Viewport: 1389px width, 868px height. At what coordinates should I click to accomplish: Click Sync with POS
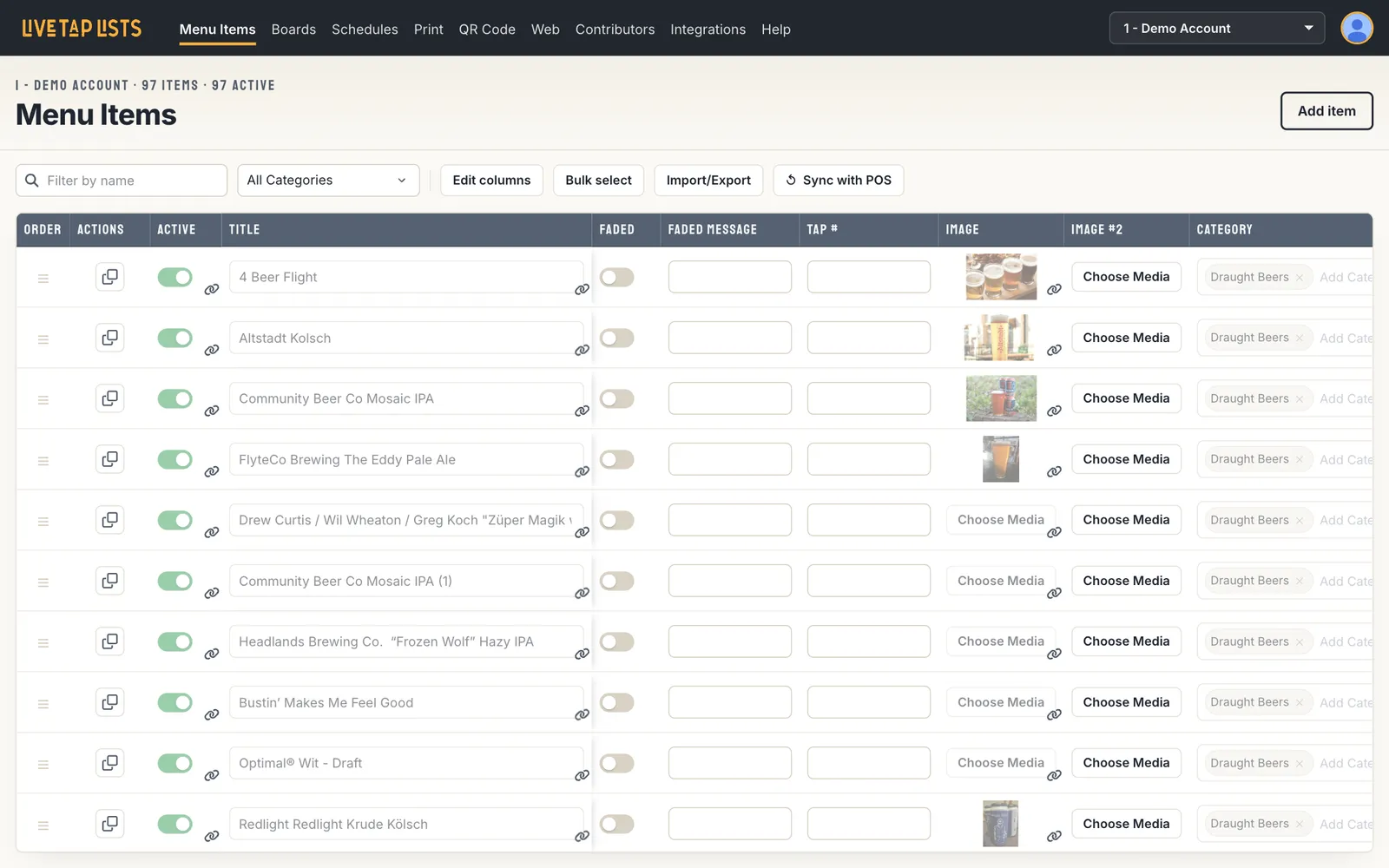click(x=839, y=181)
